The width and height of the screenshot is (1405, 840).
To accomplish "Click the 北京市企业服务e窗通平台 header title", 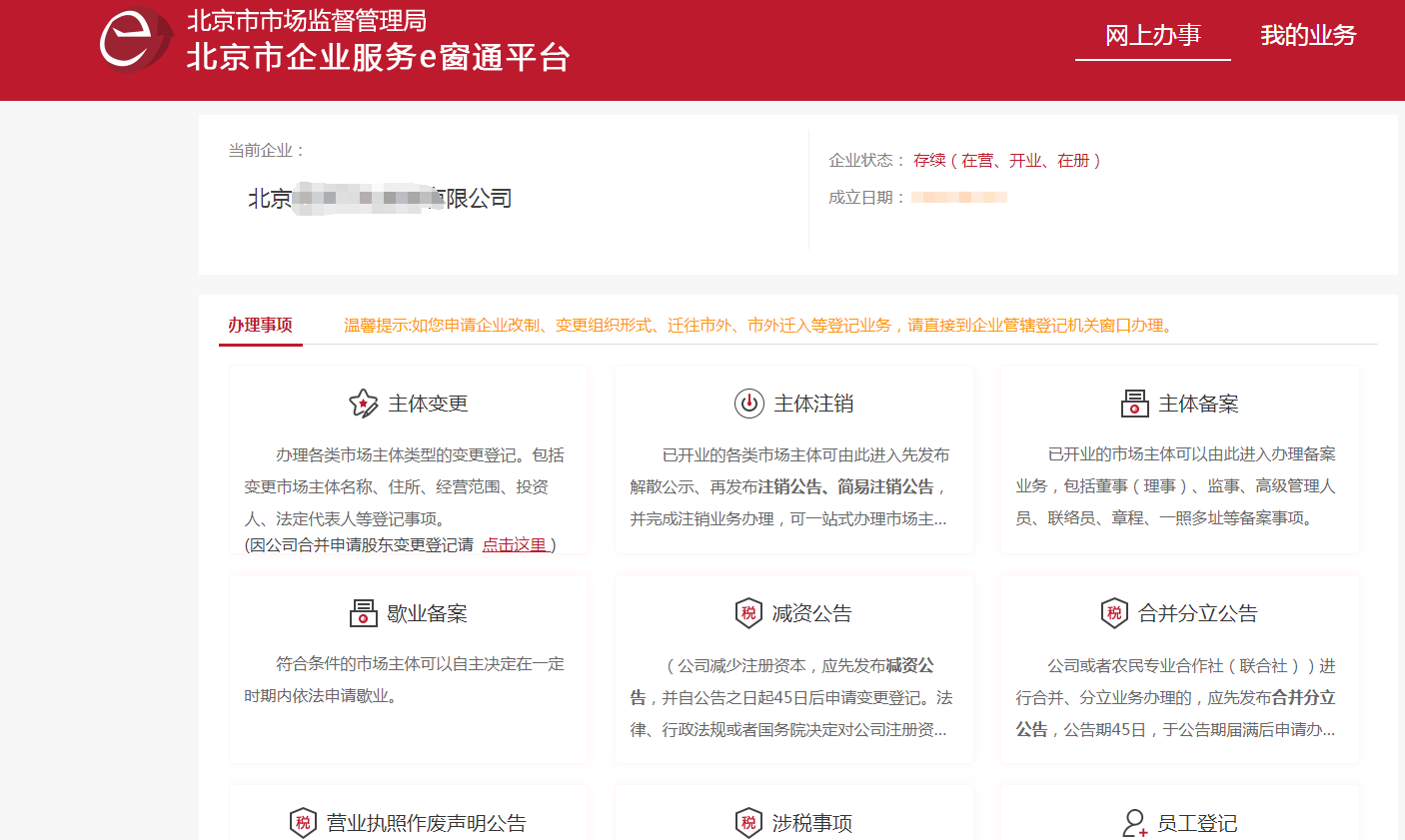I will point(378,58).
